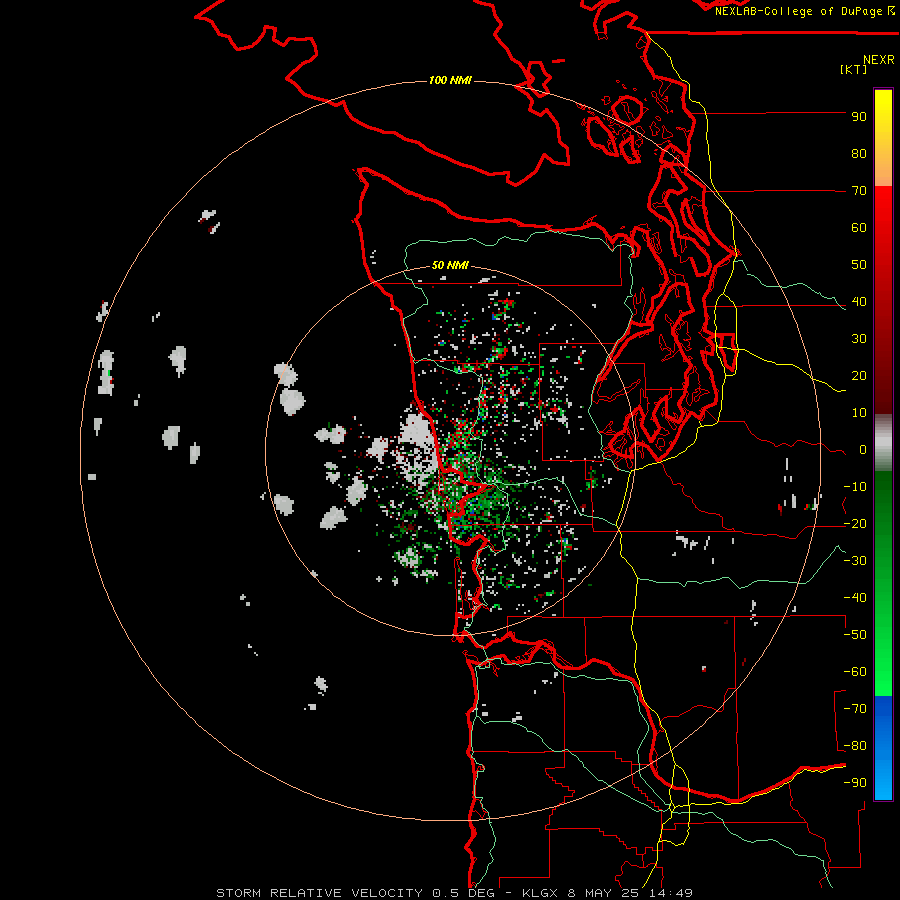The image size is (900, 900).
Task: Click the -90 value on velocity scale
Action: point(855,783)
